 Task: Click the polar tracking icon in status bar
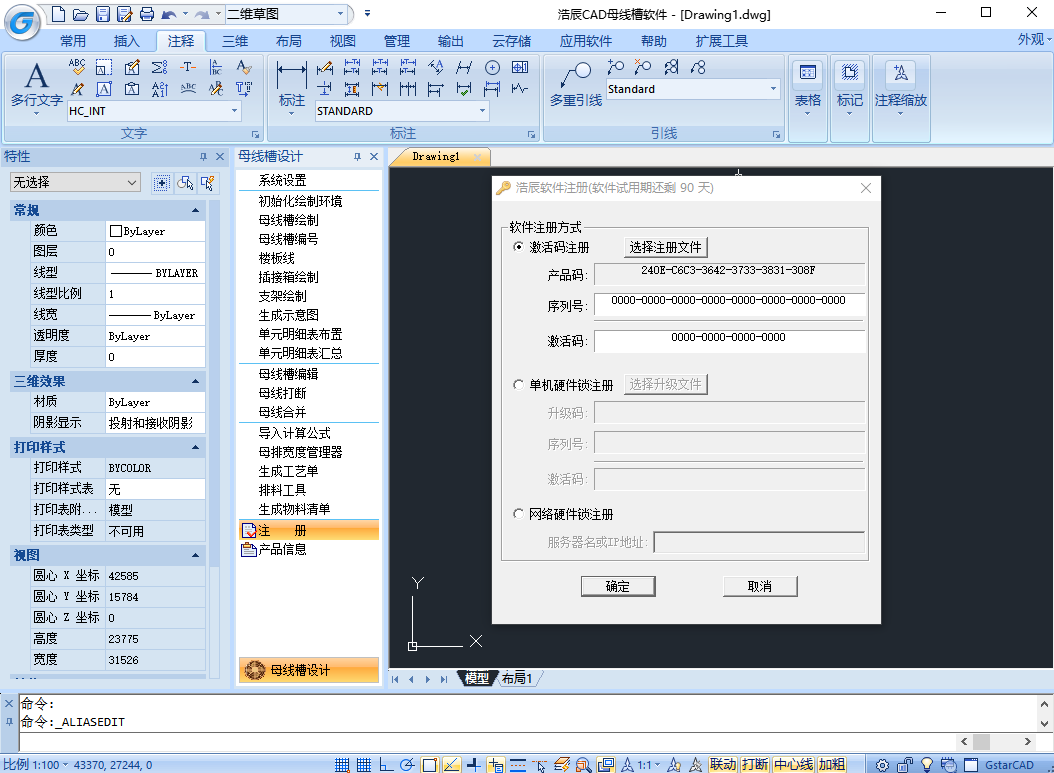[x=407, y=764]
